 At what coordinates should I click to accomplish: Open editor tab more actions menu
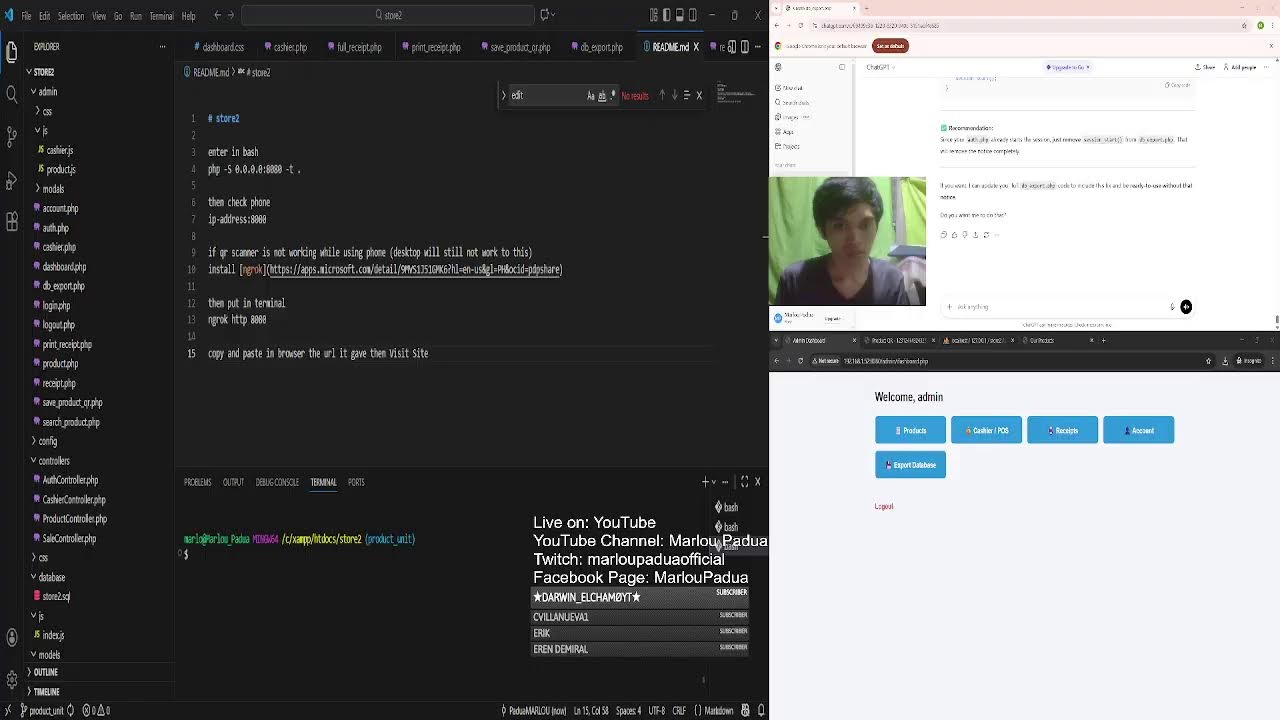coord(759,47)
